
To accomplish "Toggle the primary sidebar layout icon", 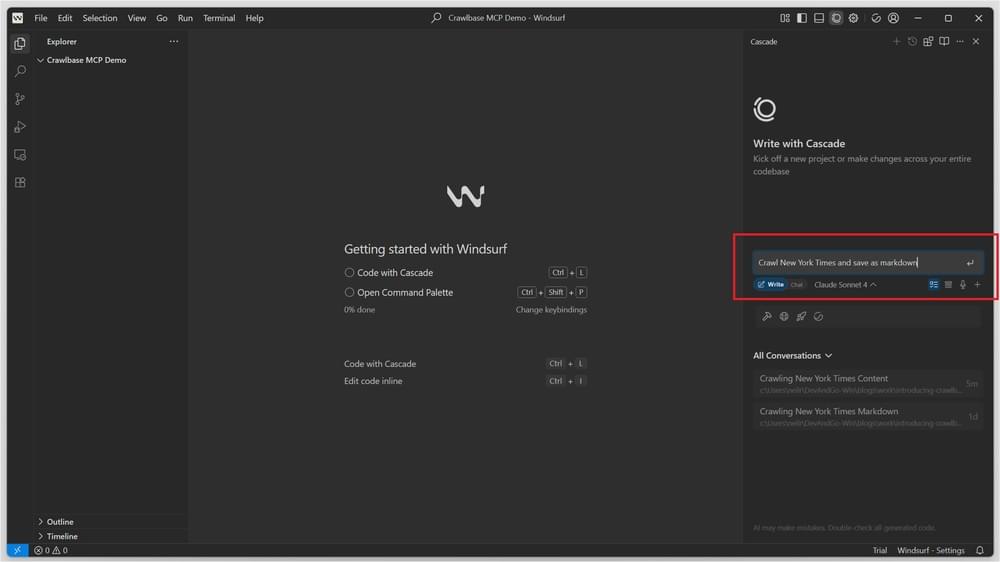I will (x=802, y=18).
